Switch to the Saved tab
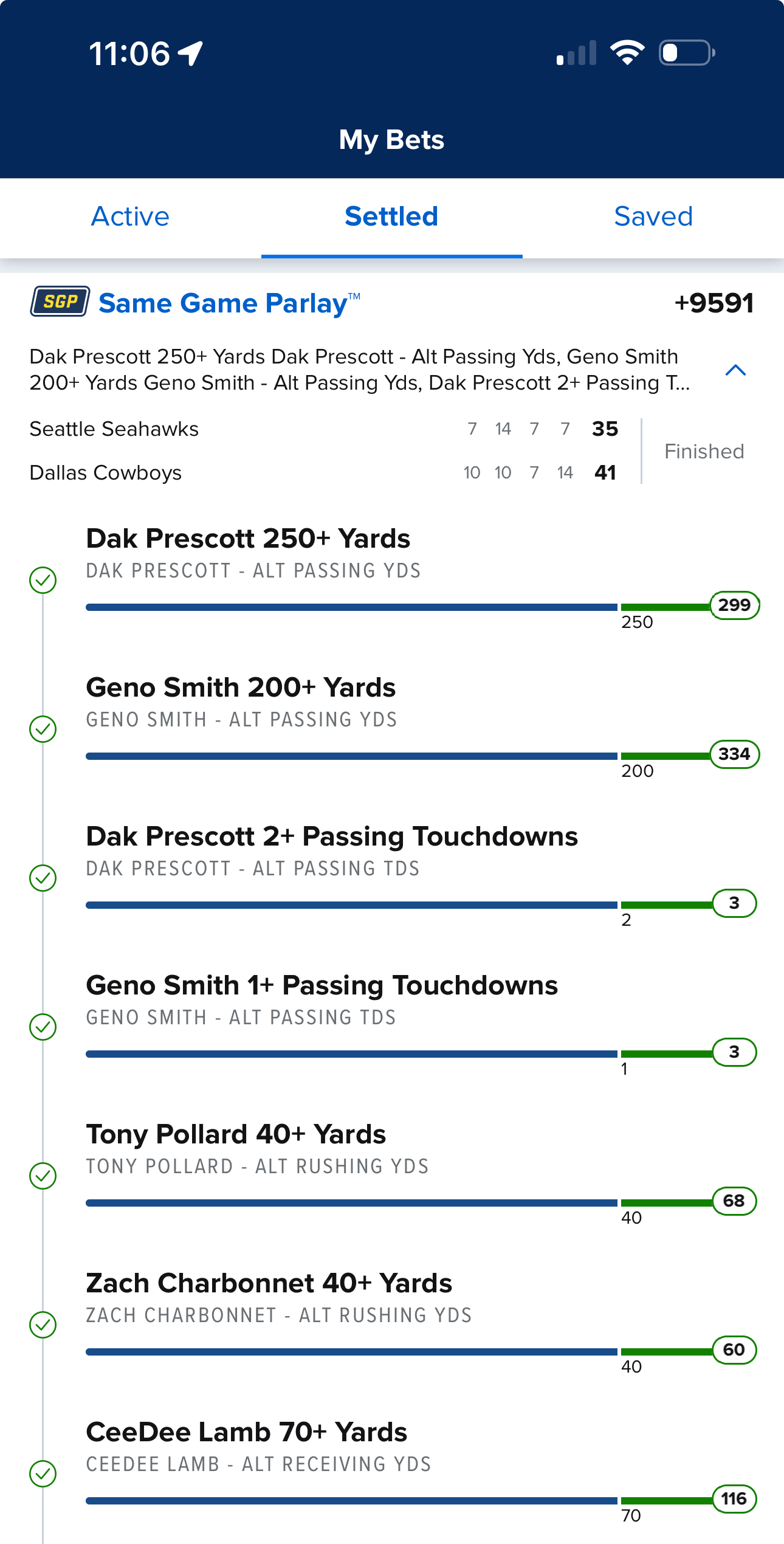 (x=653, y=217)
